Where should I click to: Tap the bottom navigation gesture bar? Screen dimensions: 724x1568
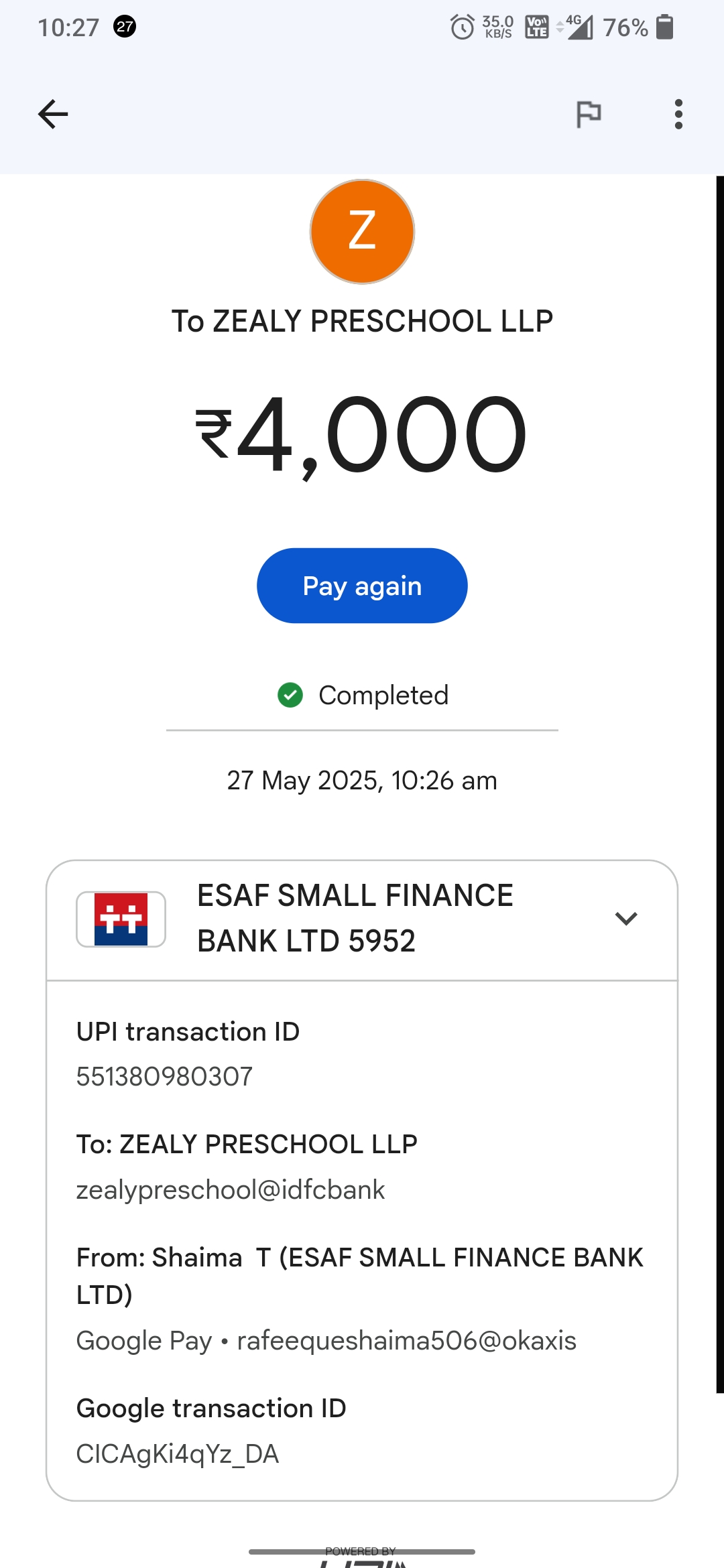(362, 1551)
